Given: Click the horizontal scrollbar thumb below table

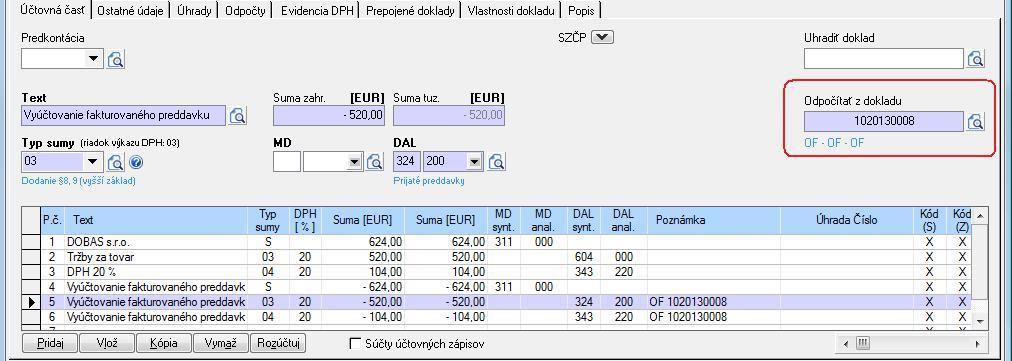Looking at the screenshot, I should pos(863,343).
